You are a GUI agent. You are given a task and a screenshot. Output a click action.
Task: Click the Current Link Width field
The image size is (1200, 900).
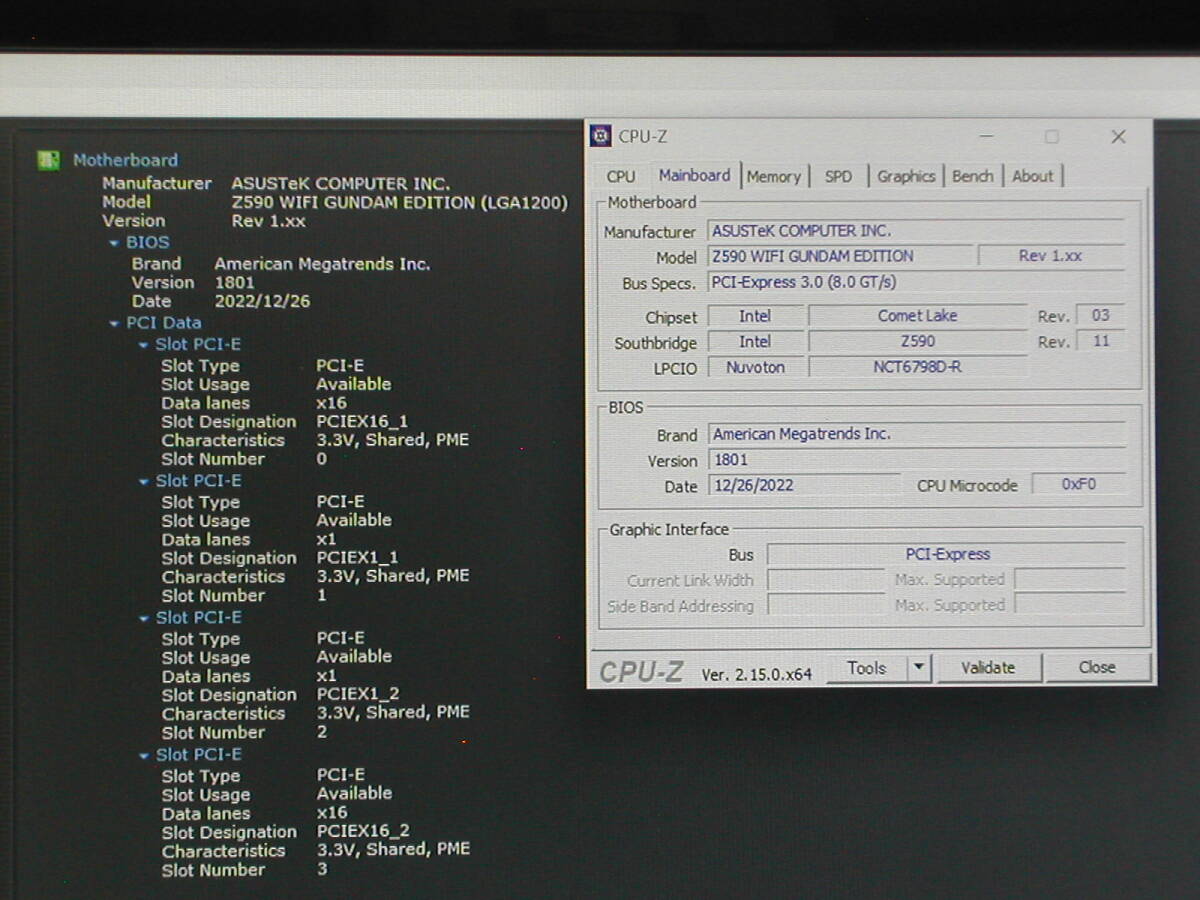click(x=826, y=580)
